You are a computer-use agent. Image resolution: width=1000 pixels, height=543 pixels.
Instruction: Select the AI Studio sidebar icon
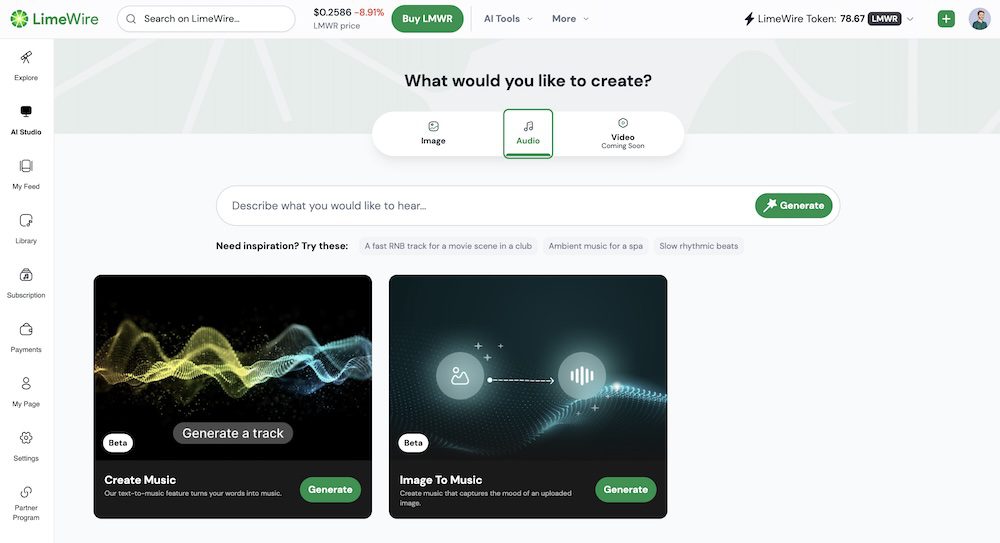coord(26,112)
